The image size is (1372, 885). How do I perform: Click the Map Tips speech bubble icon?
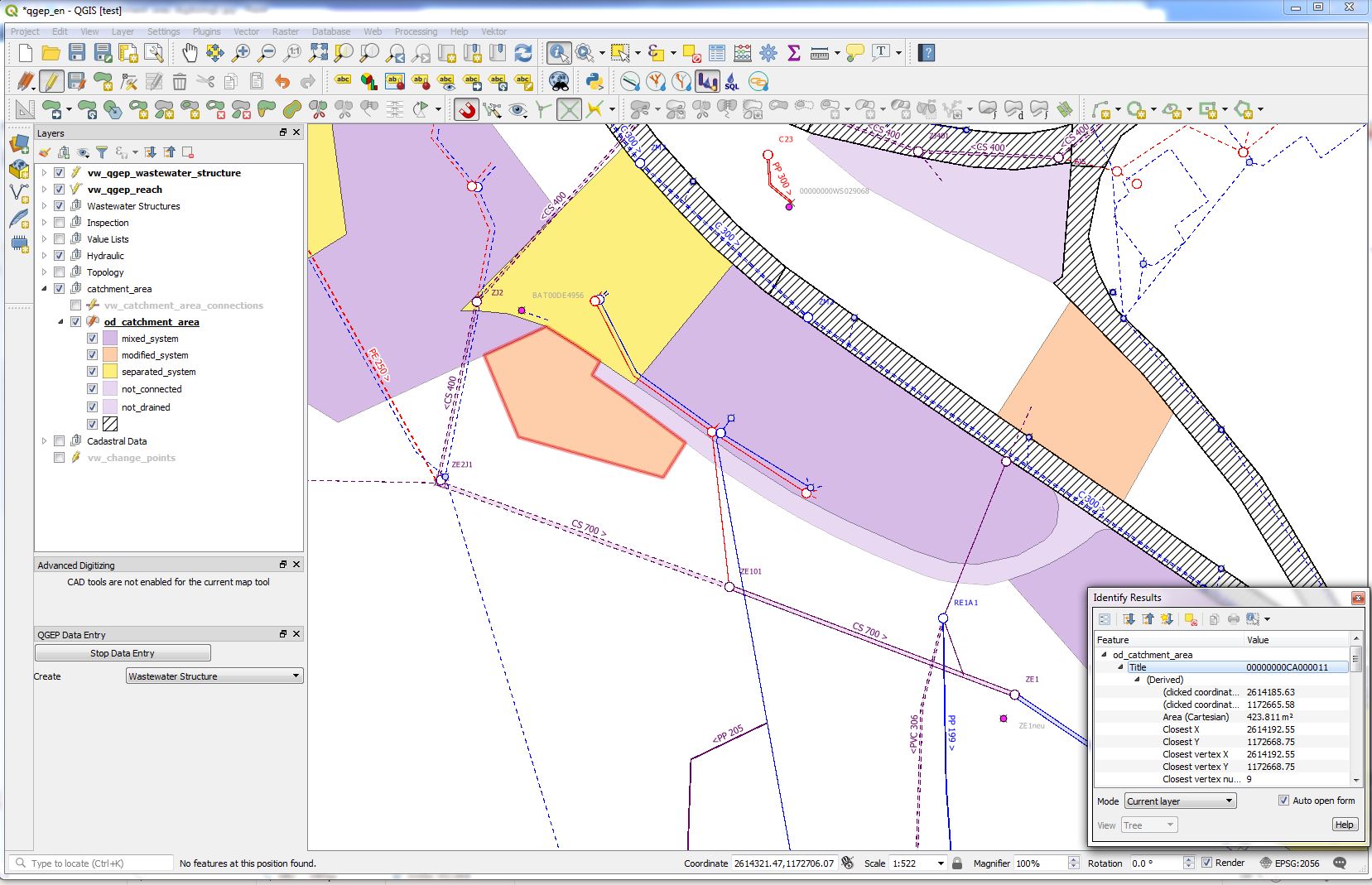(855, 54)
